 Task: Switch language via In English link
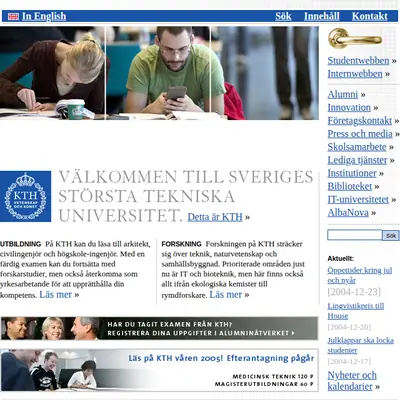pos(44,16)
